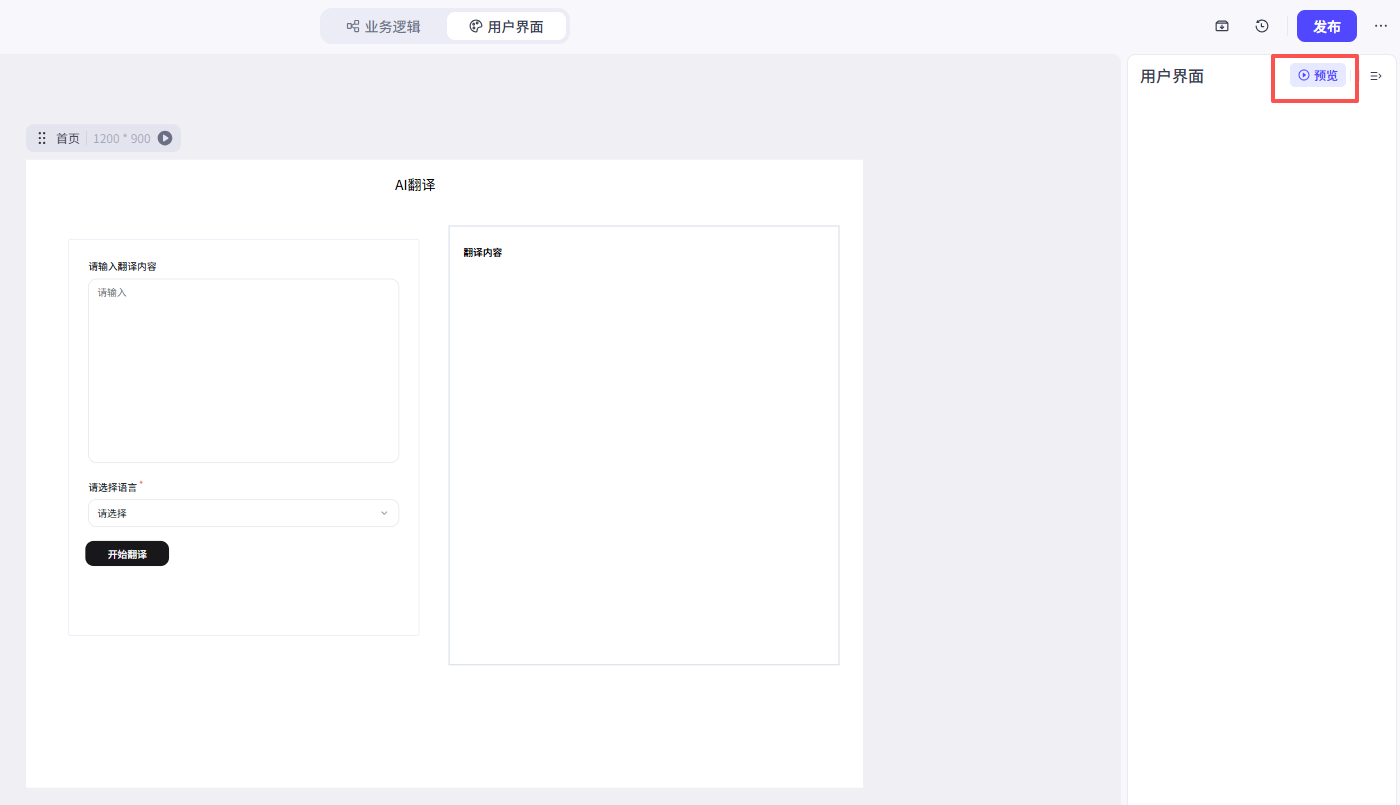Image resolution: width=1400 pixels, height=805 pixels.
Task: Select the 首页 page label
Action: (x=68, y=138)
